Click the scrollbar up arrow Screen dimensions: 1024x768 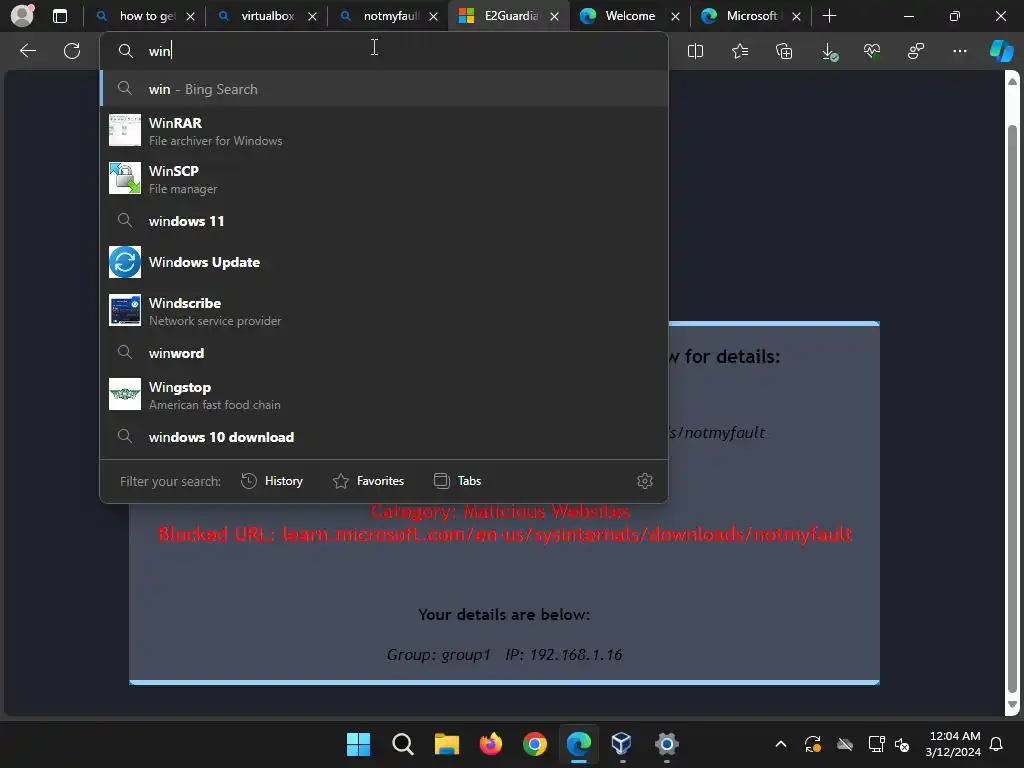pos(1012,81)
